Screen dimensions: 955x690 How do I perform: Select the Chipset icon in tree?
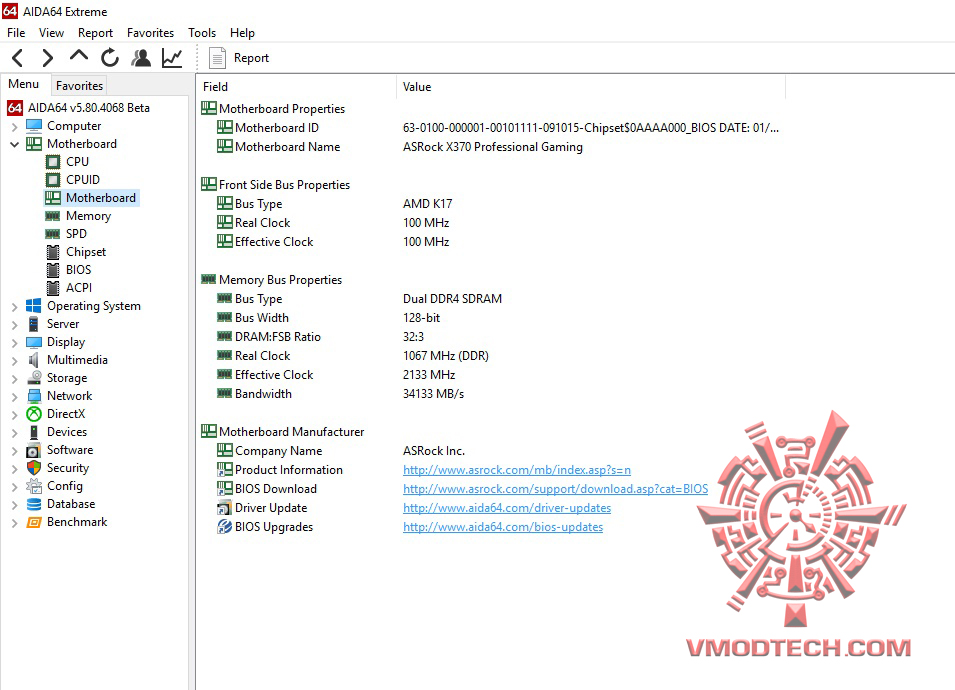53,252
